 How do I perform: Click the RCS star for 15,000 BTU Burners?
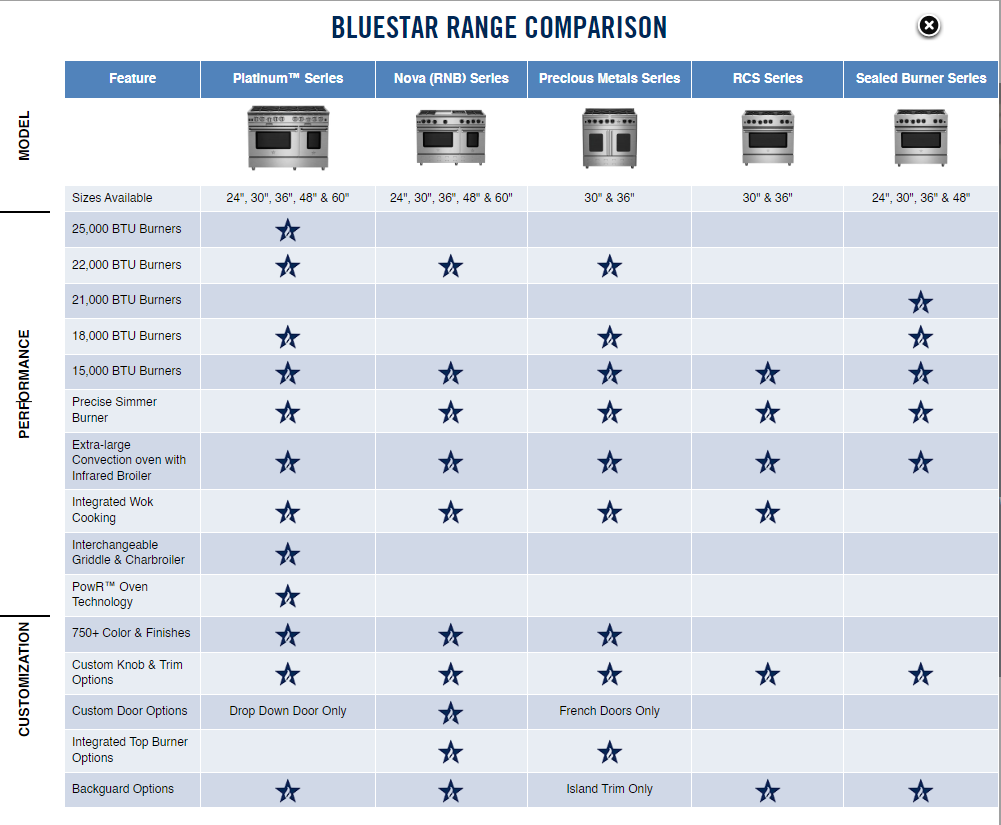767,373
